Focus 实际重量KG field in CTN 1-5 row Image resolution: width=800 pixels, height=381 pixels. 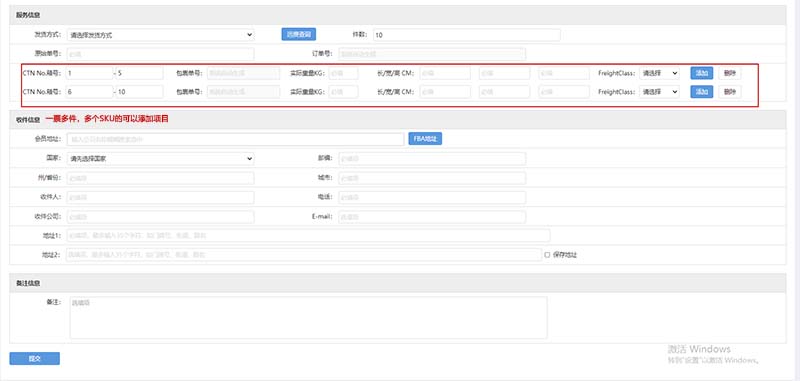coord(343,73)
